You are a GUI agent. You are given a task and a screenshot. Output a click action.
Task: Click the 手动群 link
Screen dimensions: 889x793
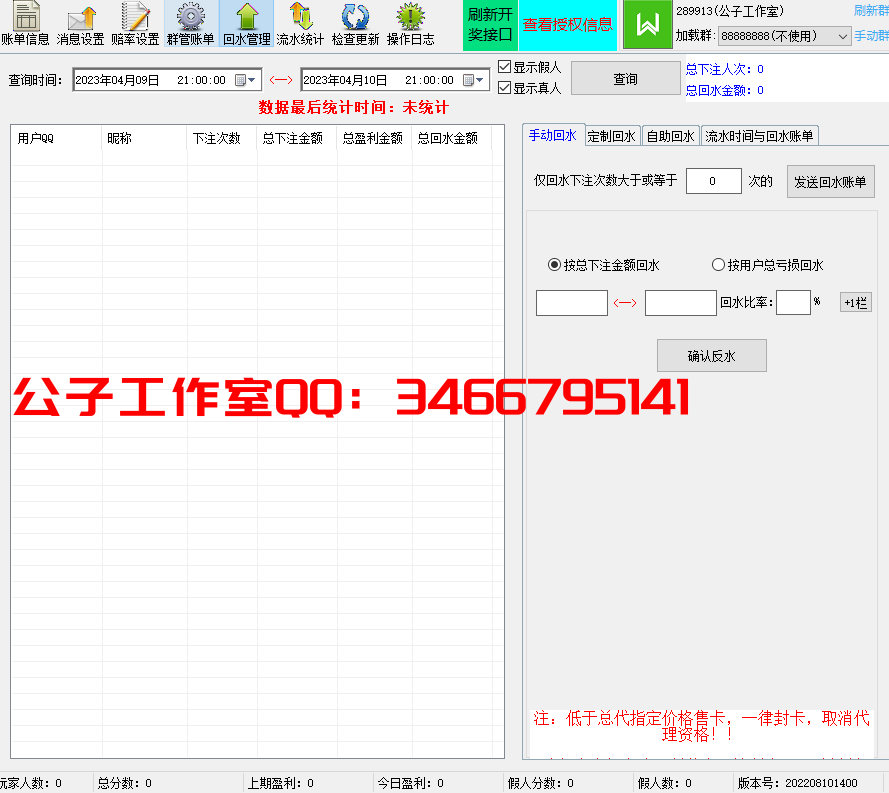(x=871, y=36)
